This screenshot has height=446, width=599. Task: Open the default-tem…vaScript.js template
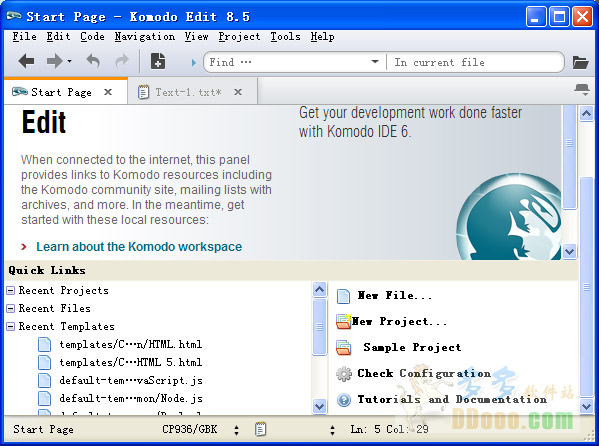(x=131, y=380)
